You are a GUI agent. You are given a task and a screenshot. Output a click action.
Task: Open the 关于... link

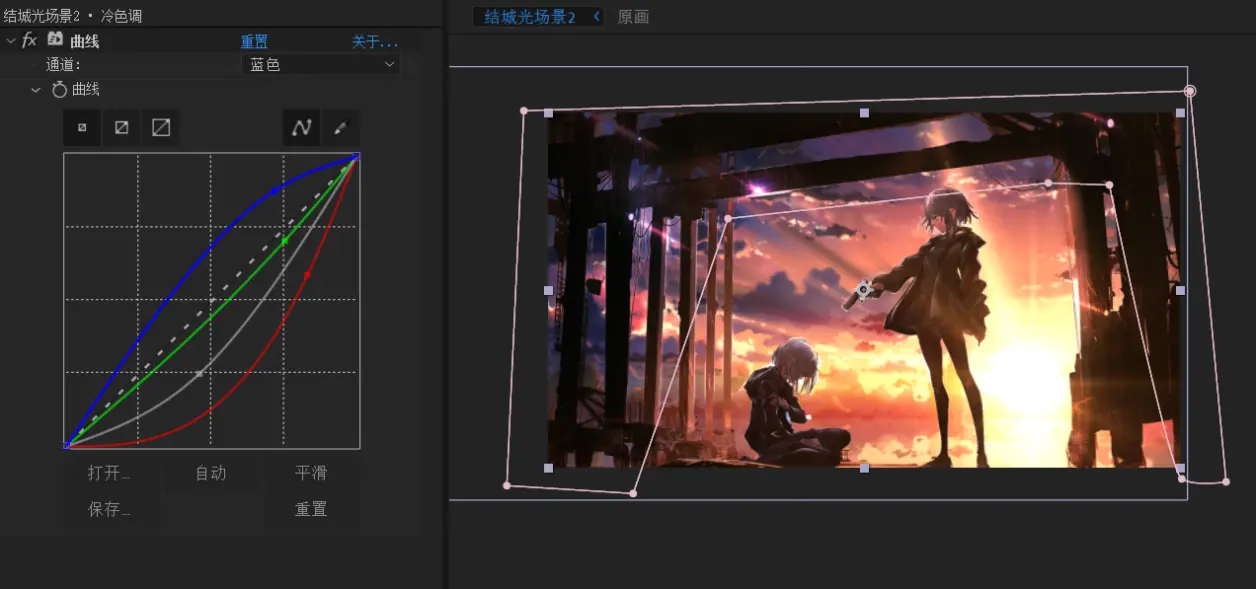375,42
